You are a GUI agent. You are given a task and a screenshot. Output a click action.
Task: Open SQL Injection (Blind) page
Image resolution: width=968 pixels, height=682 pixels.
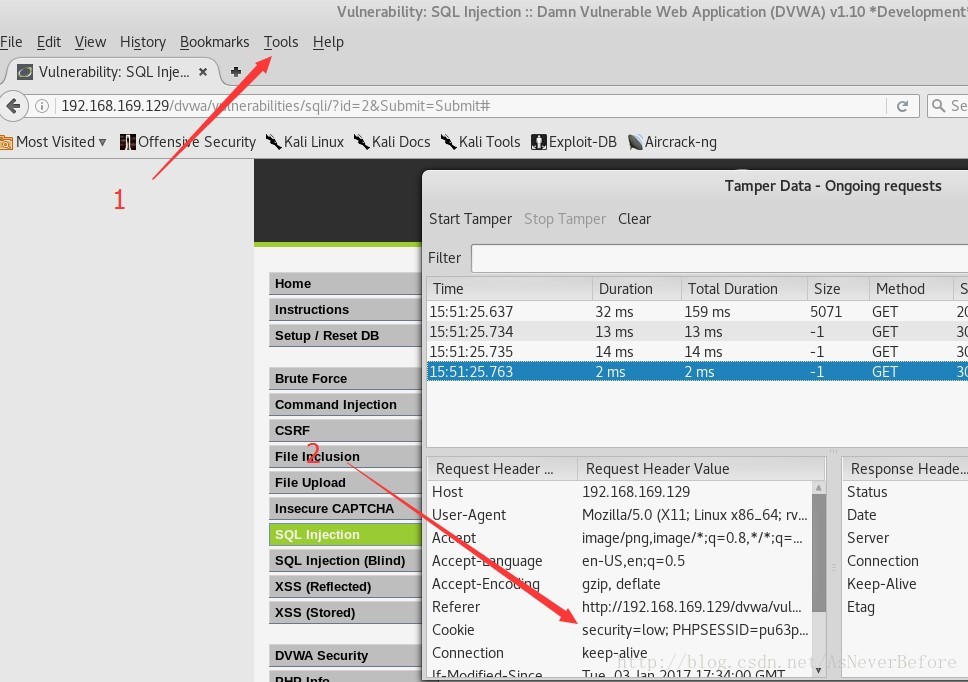point(346,560)
